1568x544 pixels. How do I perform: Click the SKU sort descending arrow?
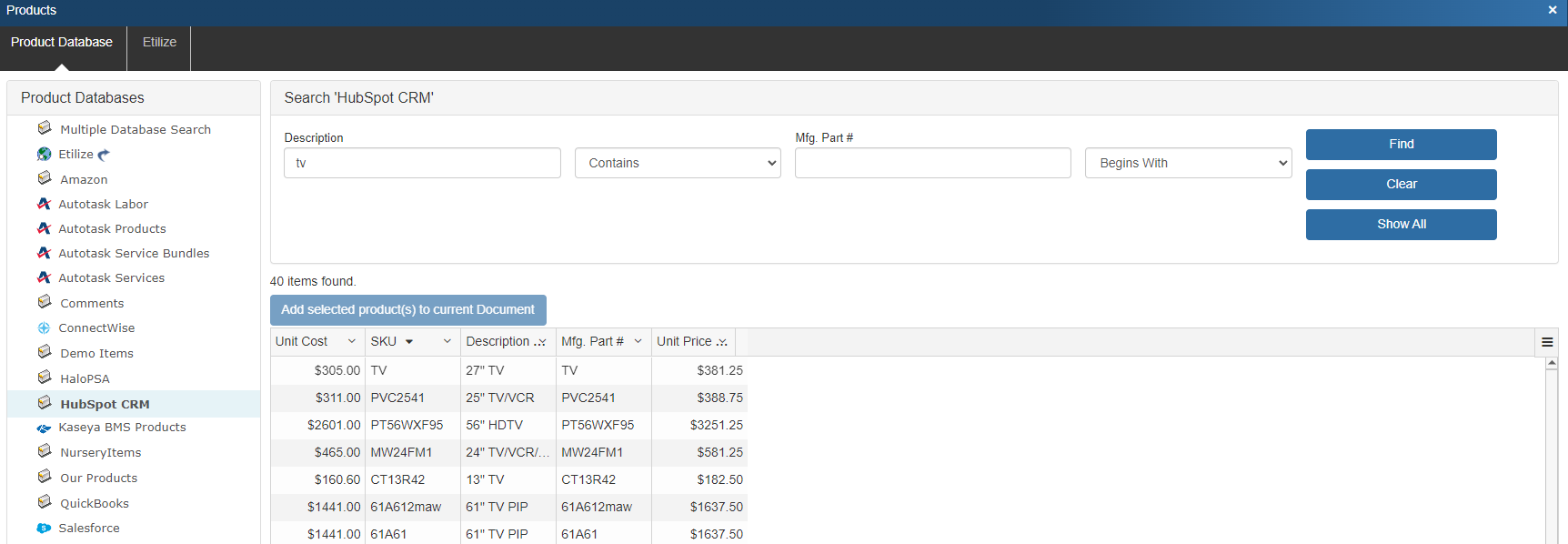[409, 342]
